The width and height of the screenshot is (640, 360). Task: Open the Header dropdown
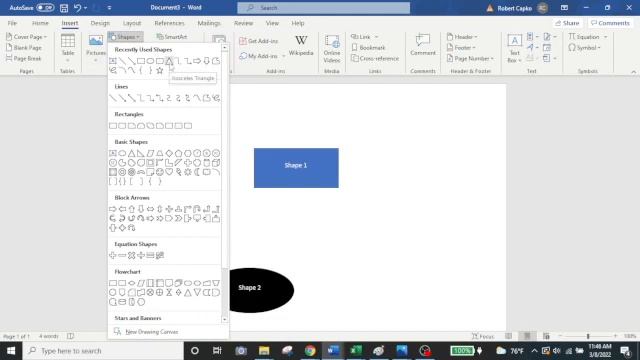tap(462, 37)
